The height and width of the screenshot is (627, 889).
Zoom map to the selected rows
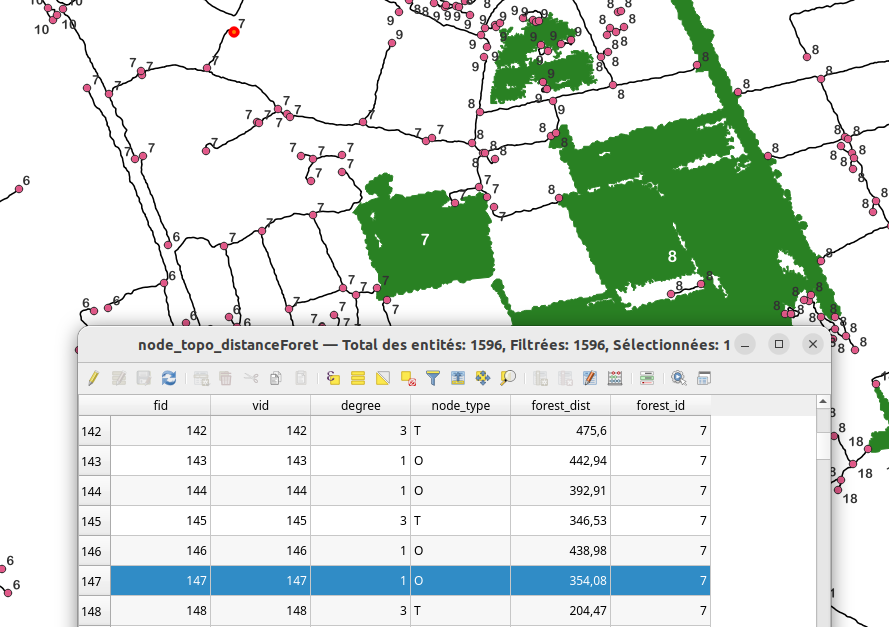tap(508, 378)
